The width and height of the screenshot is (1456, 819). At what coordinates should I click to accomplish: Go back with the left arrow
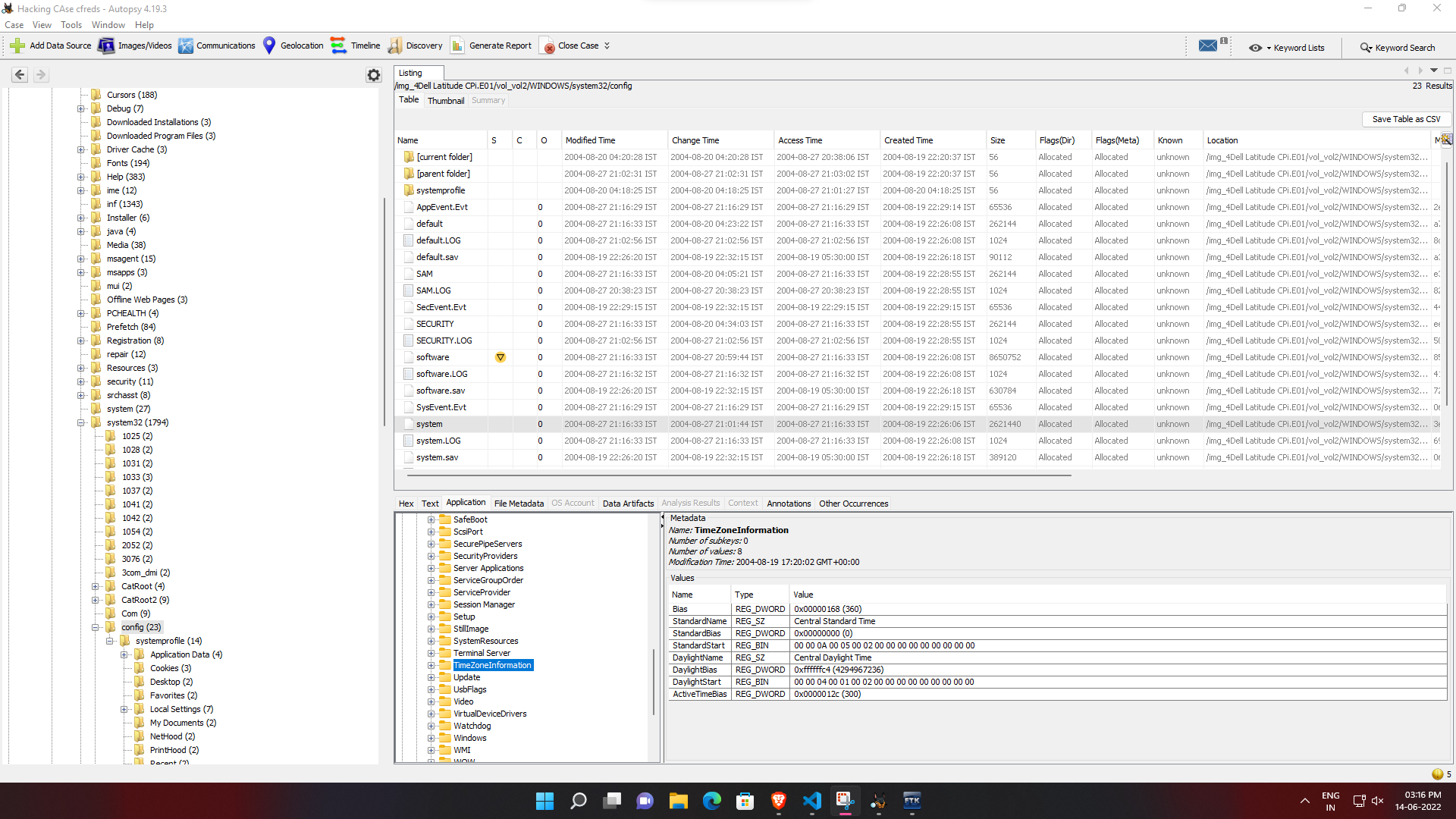click(20, 74)
